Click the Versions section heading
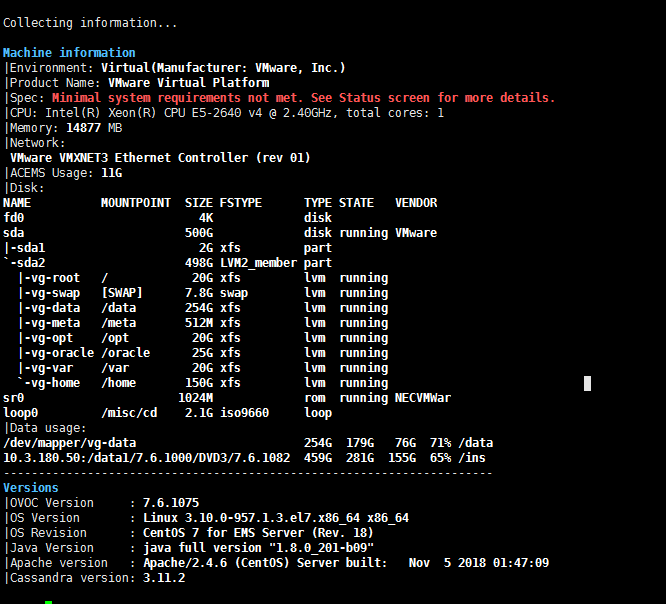The height and width of the screenshot is (604, 666). 31,487
